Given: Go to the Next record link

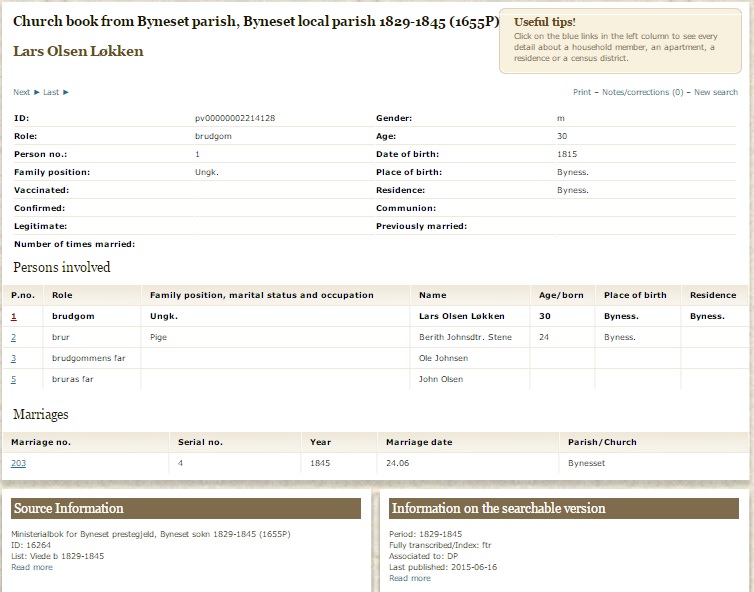Looking at the screenshot, I should click(x=21, y=92).
